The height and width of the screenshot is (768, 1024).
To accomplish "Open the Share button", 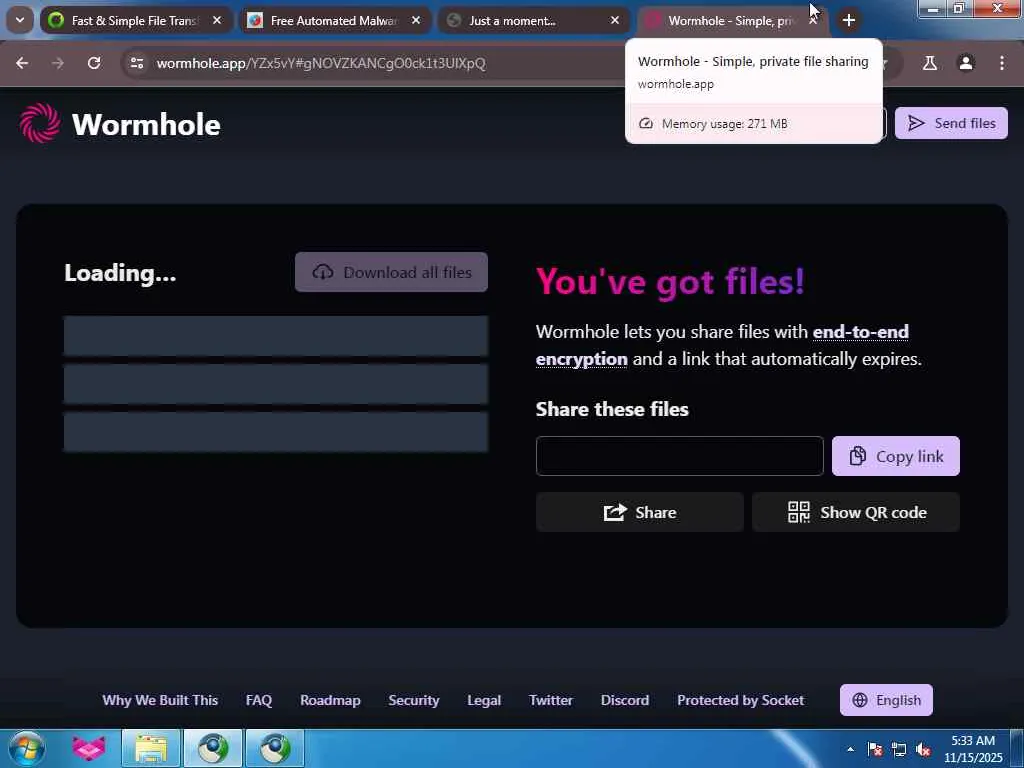I will (639, 513).
